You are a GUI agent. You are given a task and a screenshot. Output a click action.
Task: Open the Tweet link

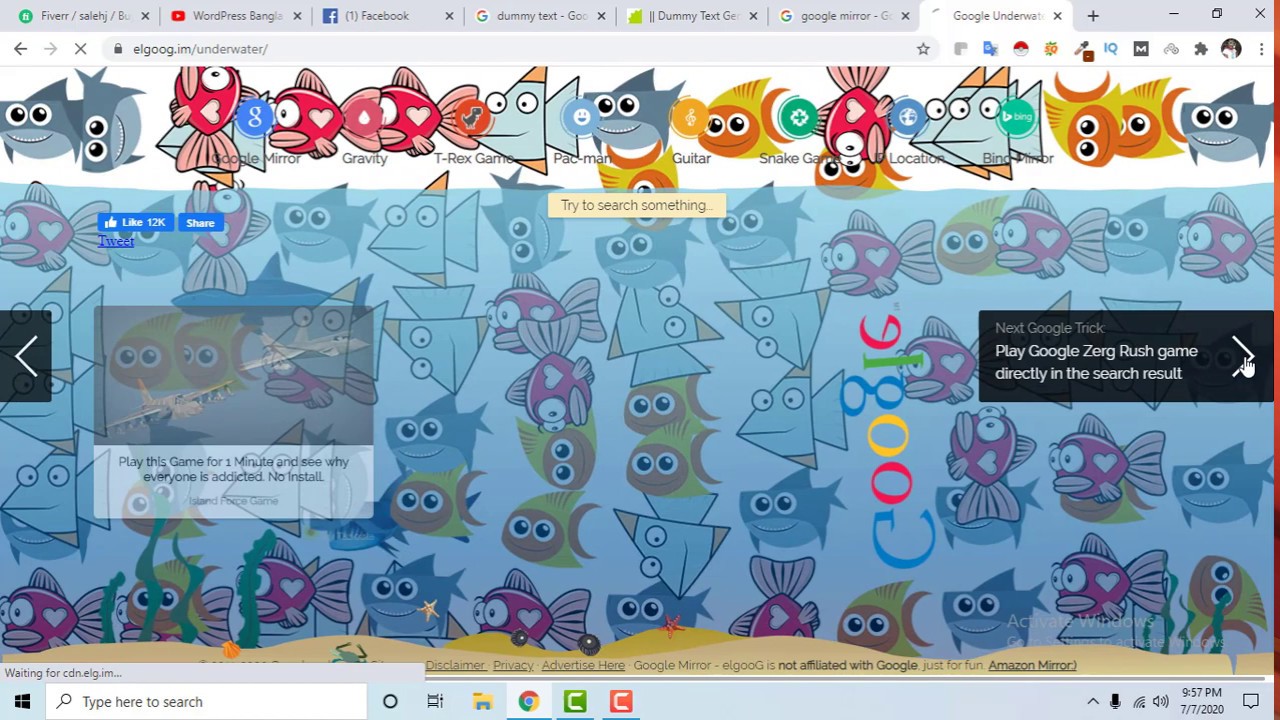pos(116,241)
